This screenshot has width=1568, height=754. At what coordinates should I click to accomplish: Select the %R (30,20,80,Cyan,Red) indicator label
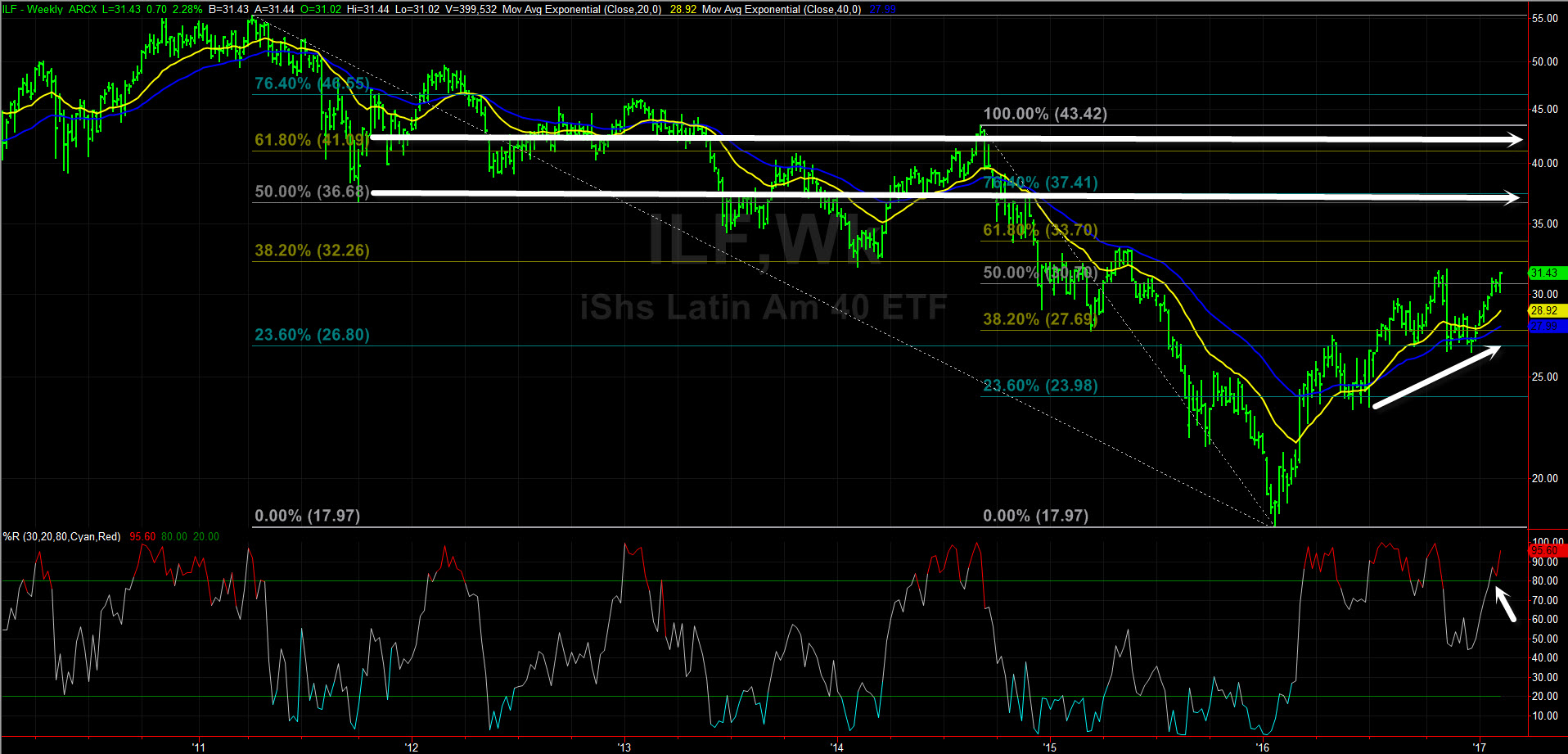pos(61,537)
